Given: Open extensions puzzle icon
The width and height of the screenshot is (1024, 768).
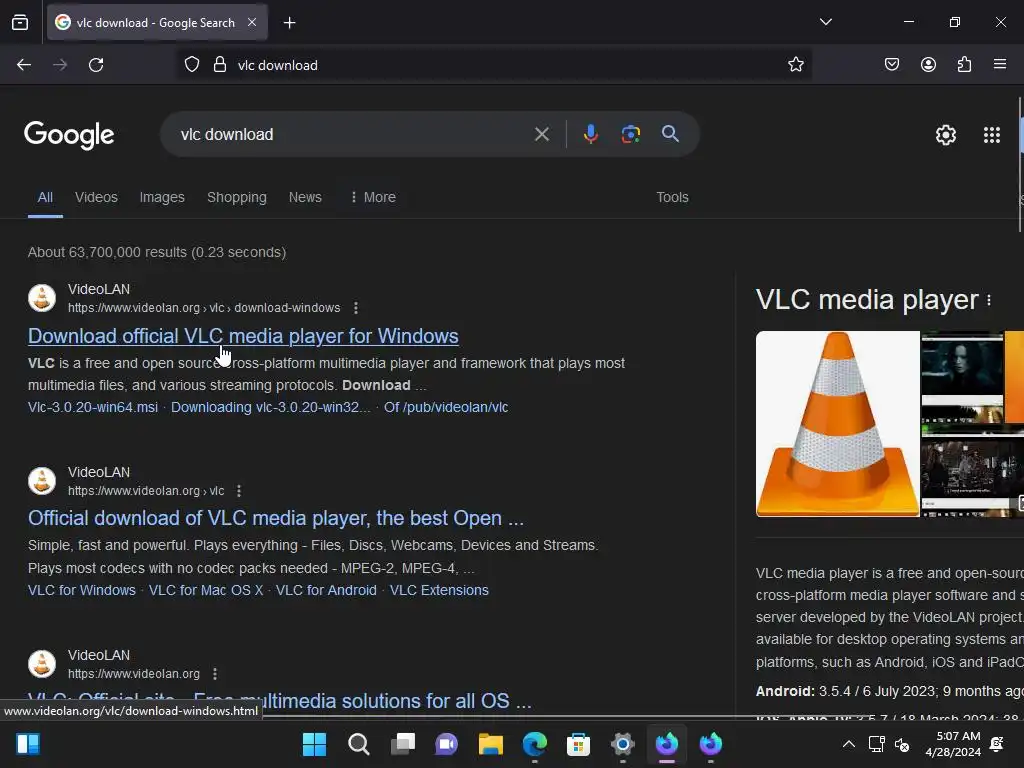Looking at the screenshot, I should tap(964, 65).
